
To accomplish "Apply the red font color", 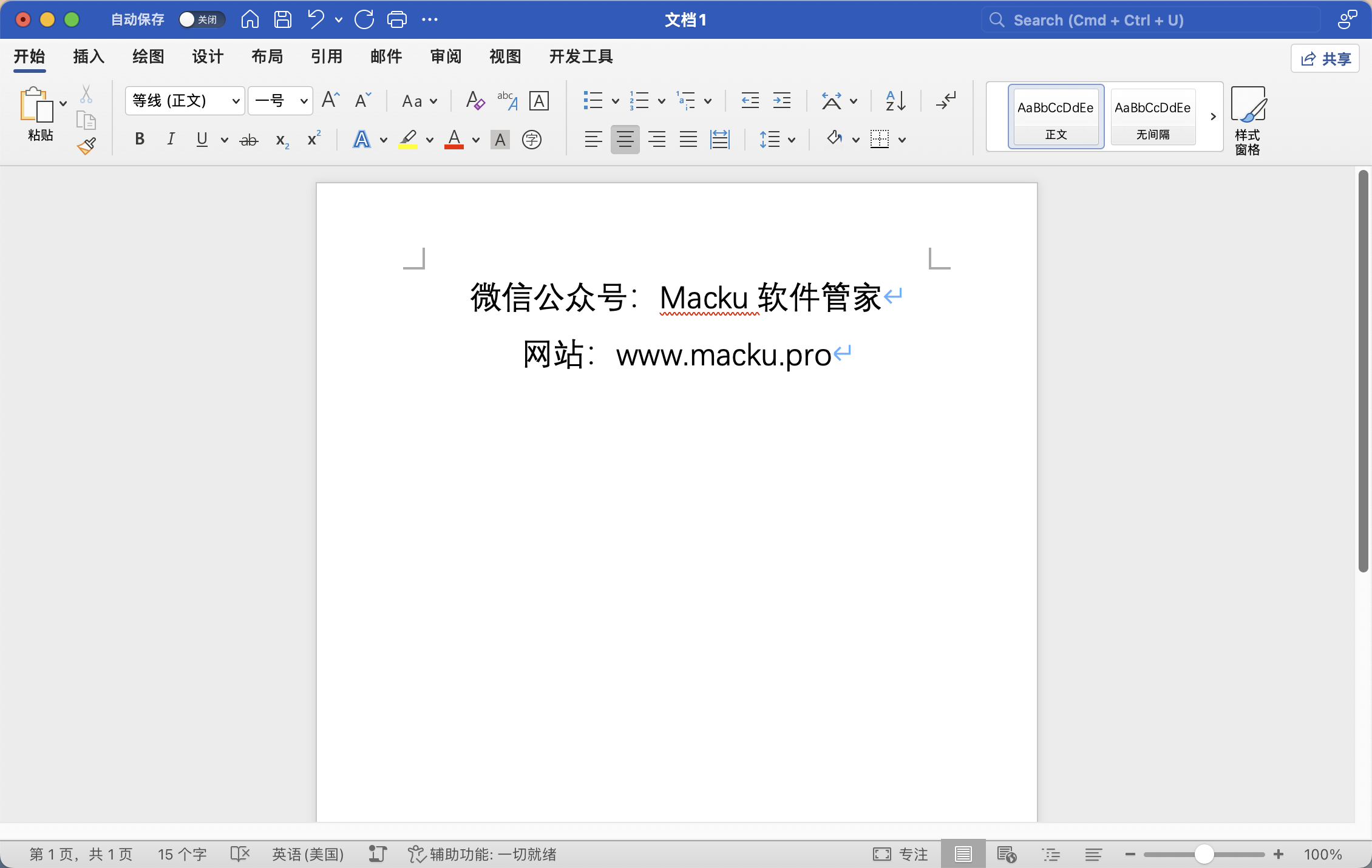I will (454, 140).
